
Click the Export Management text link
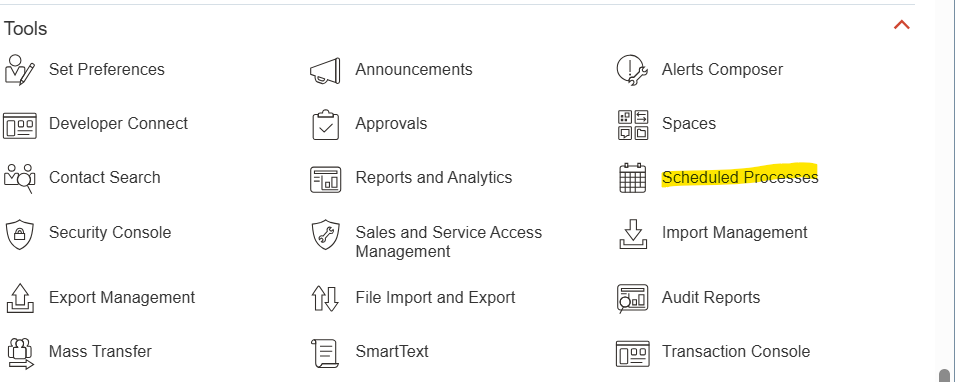[x=122, y=297]
